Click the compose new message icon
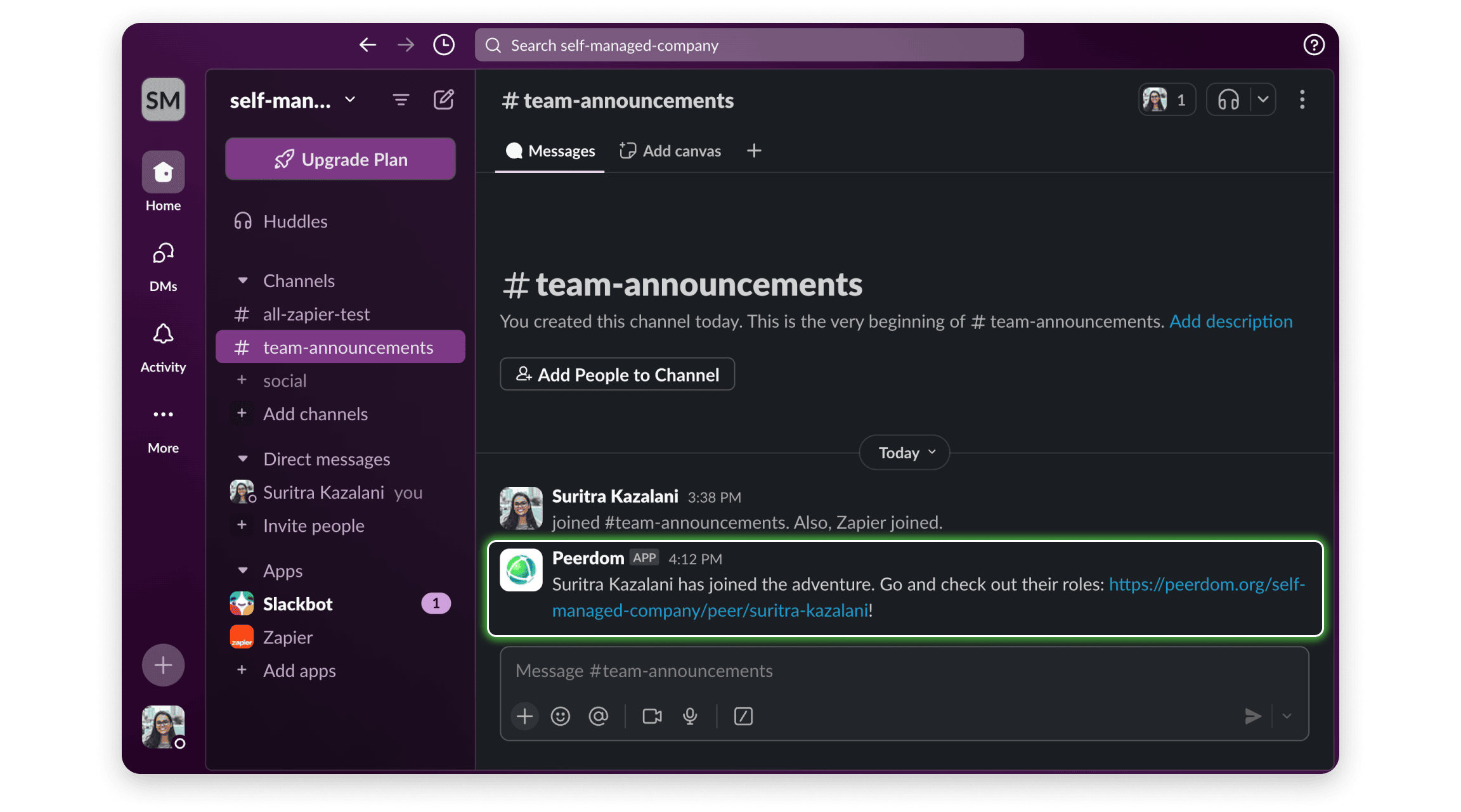This screenshot has height=812, width=1461. [x=443, y=100]
